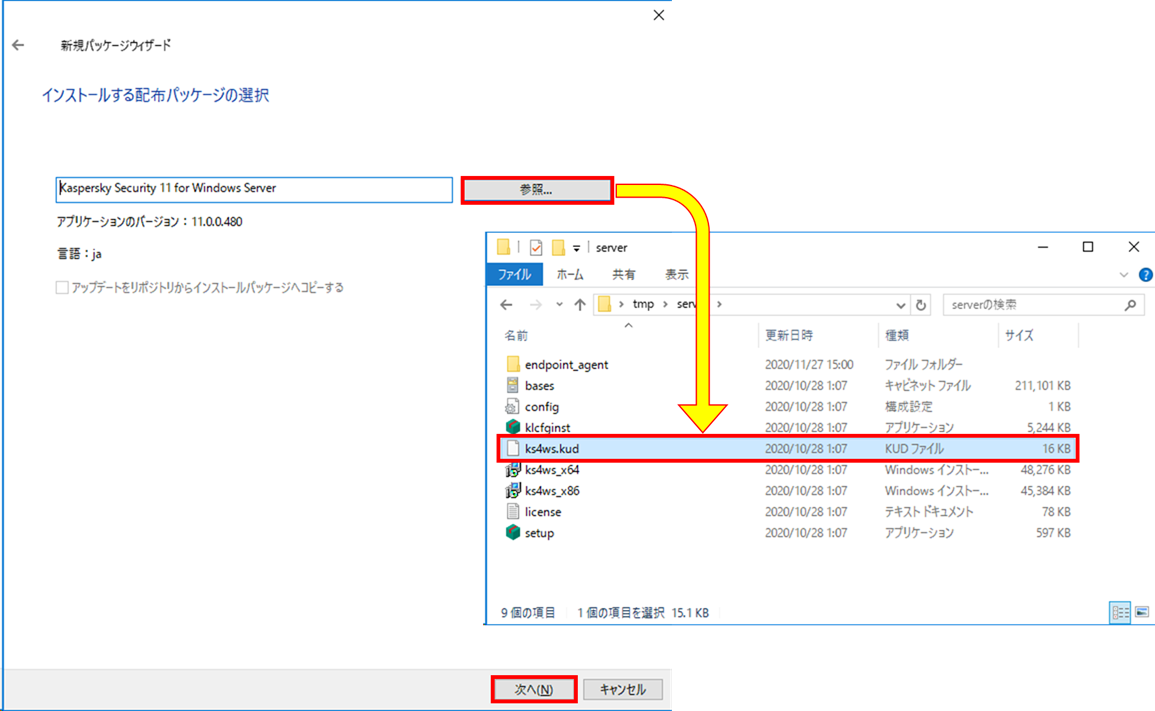Open the 表示 ribbon tab
The width and height of the screenshot is (1155, 711).
tap(677, 274)
